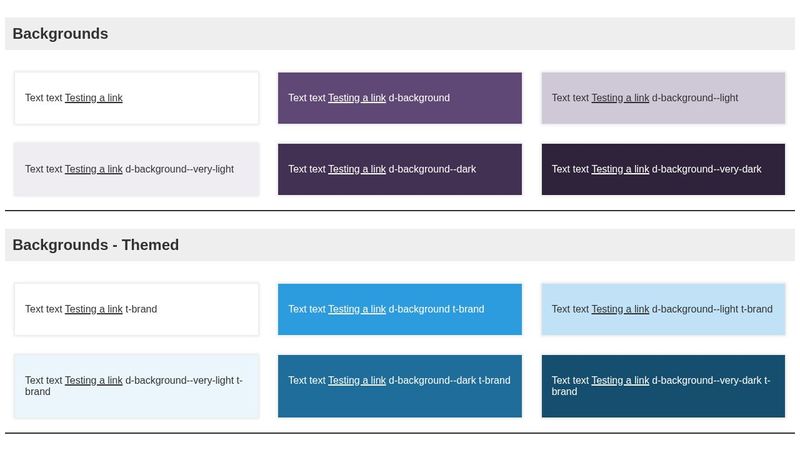Open the link in the d-background--very-light t-brand card

pos(94,380)
